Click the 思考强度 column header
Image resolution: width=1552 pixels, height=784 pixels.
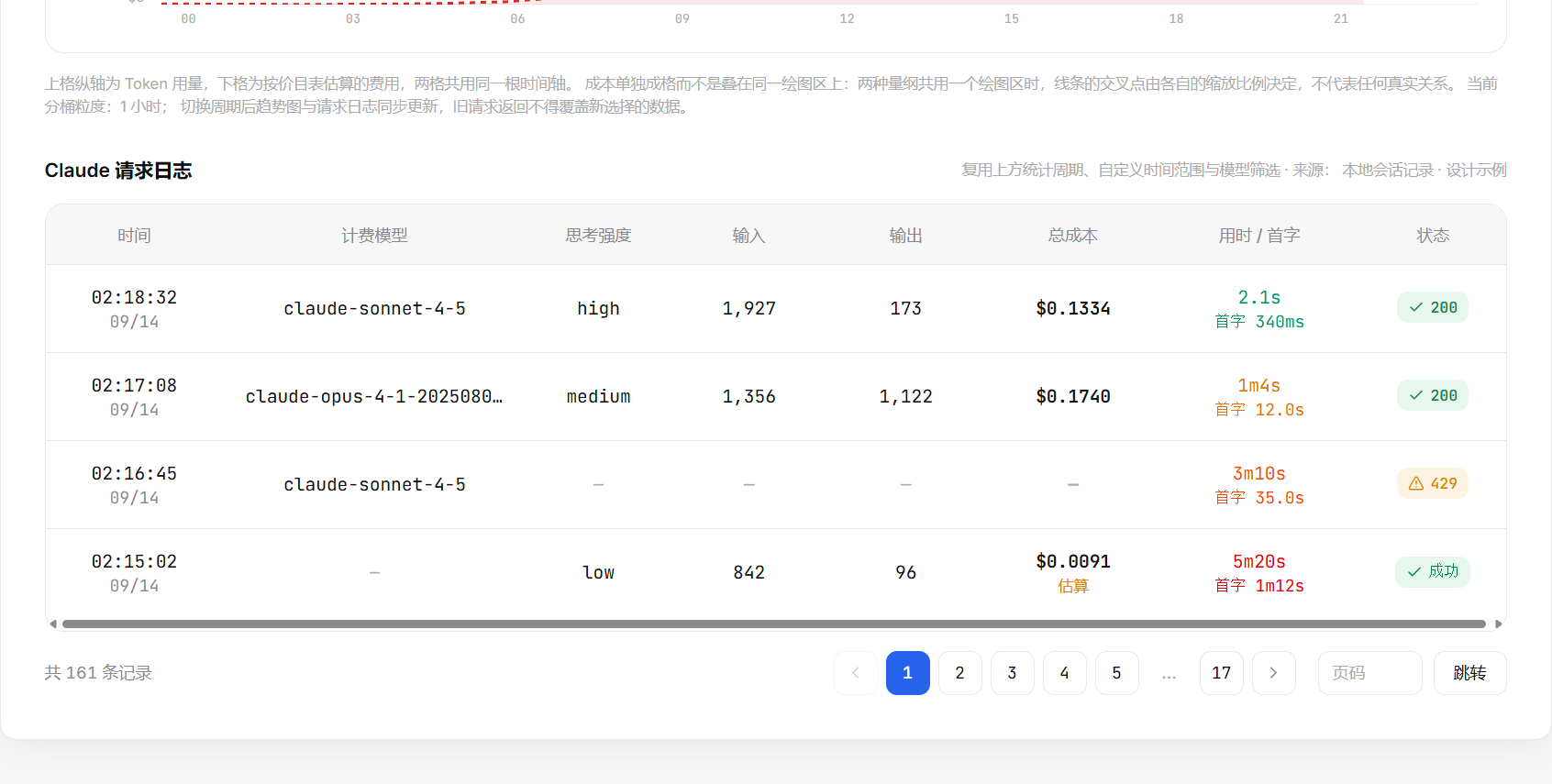[x=598, y=236]
